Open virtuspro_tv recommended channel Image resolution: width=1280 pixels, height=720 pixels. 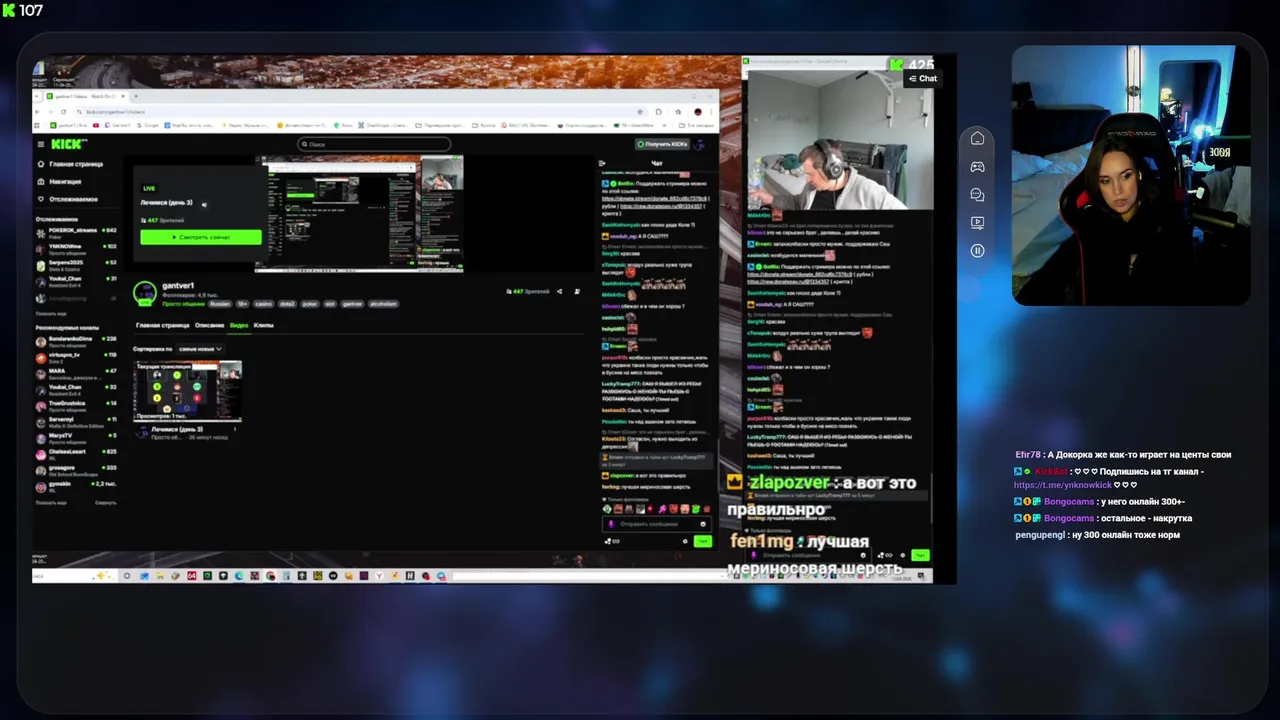77,356
